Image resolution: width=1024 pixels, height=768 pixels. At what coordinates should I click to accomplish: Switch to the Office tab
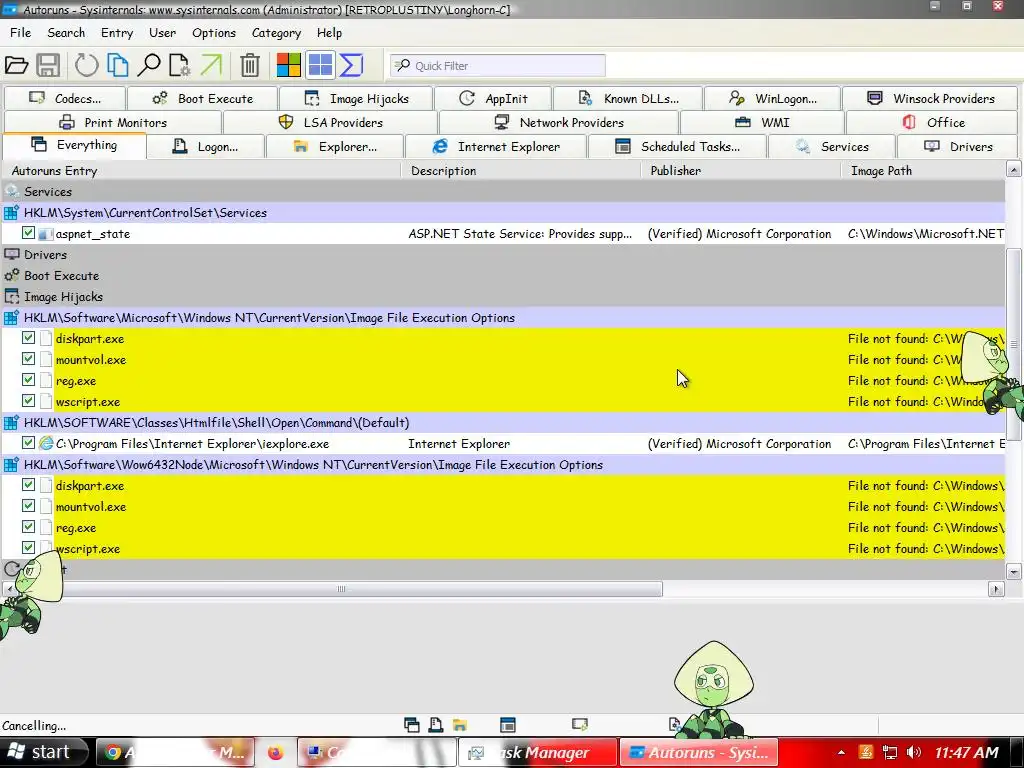point(933,123)
